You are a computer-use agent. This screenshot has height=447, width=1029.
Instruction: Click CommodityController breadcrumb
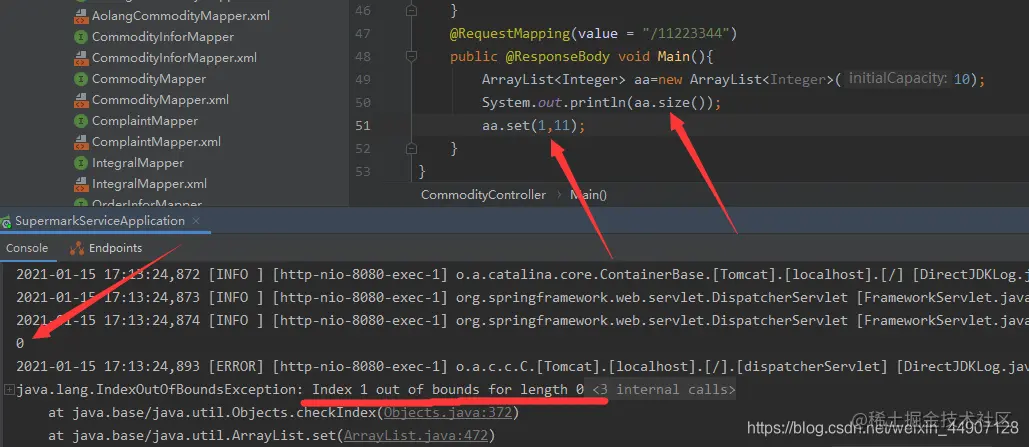[483, 195]
